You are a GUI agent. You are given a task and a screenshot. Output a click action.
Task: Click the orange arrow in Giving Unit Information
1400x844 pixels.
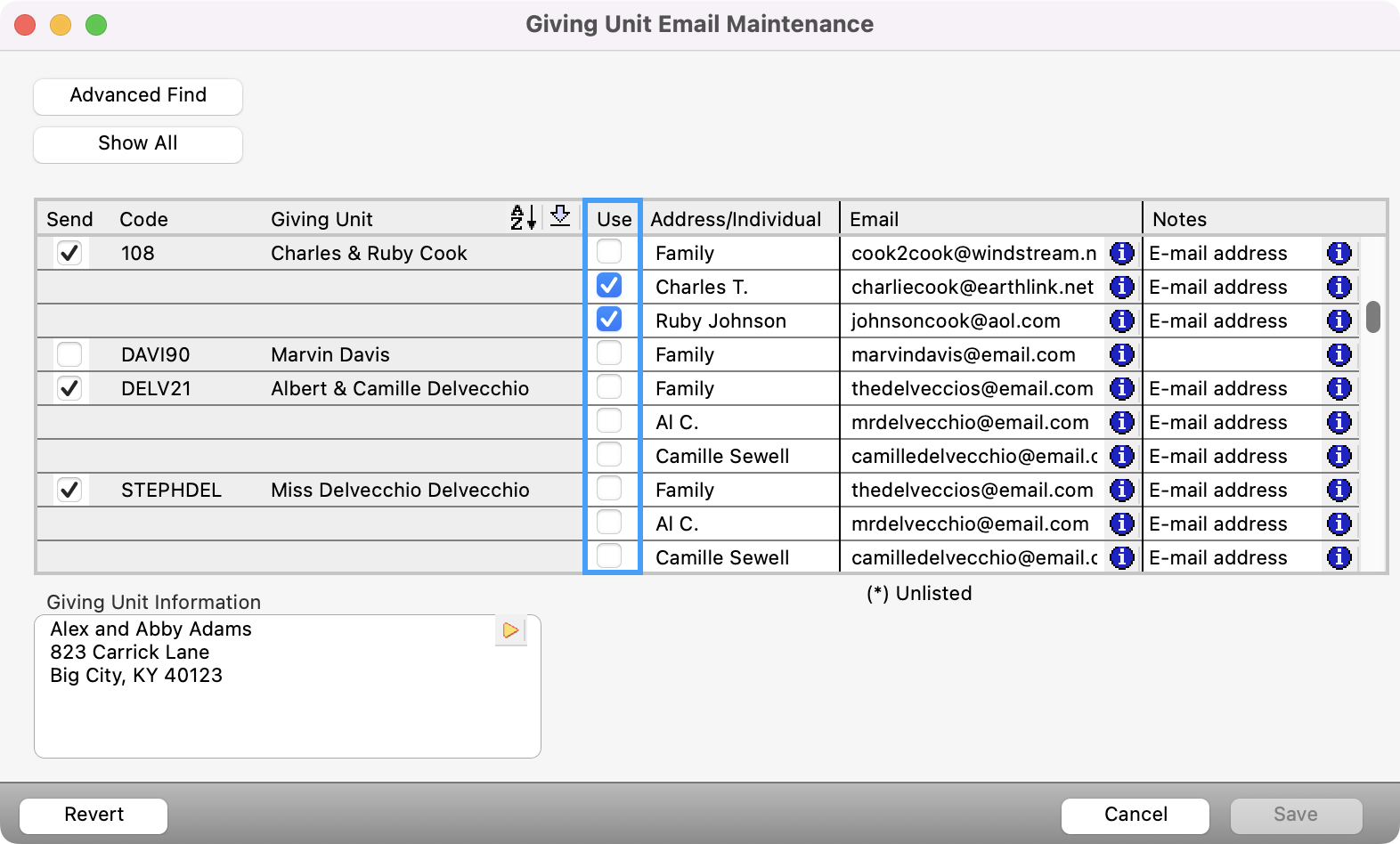[510, 630]
